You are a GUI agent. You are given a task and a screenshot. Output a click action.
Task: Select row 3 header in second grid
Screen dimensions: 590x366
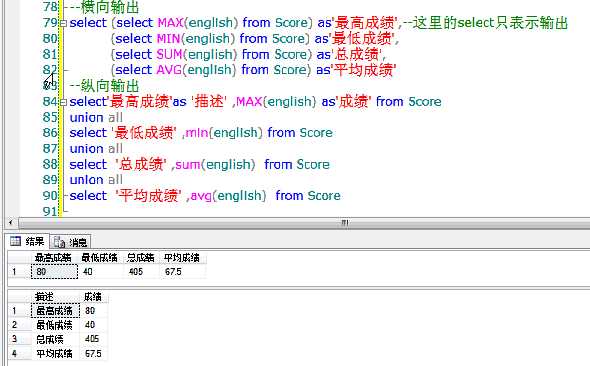(19, 339)
